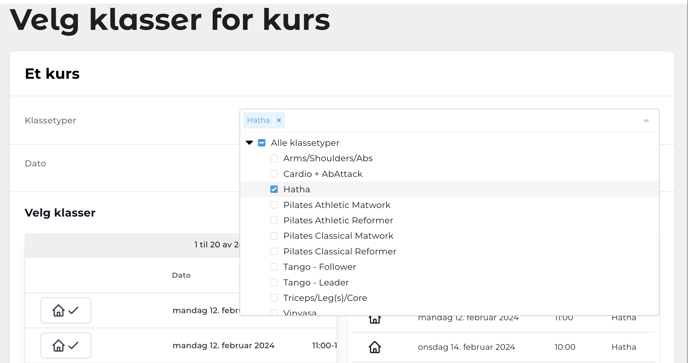Click the Et kurs heading
Viewport: 688px width, 363px height.
(52, 74)
